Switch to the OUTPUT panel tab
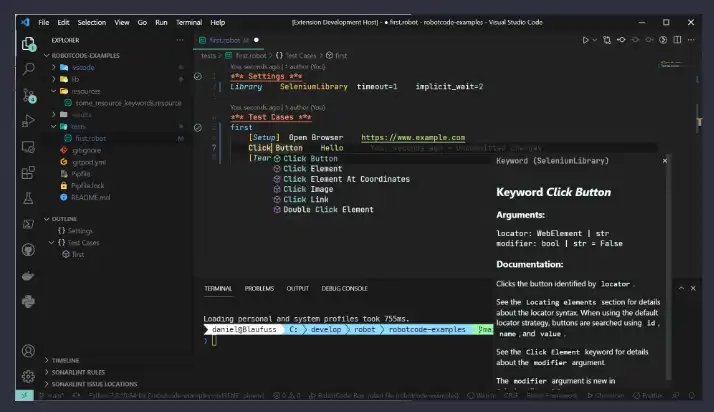This screenshot has width=714, height=412. tap(298, 289)
